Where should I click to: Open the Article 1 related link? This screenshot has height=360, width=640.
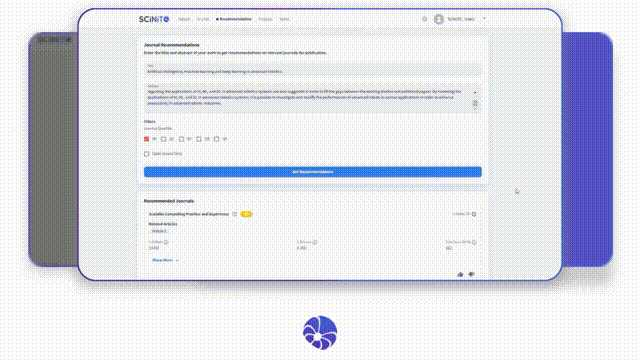pos(159,231)
